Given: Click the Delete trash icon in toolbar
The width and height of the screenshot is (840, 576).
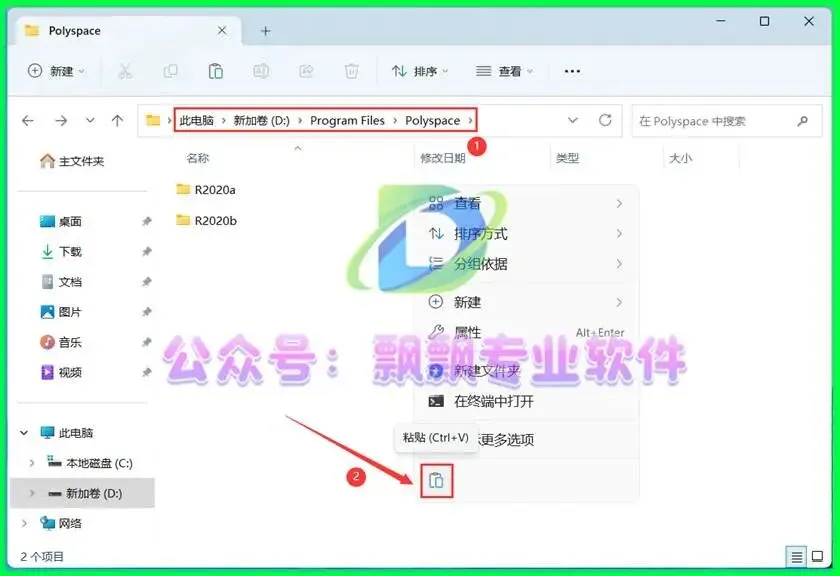Looking at the screenshot, I should (x=351, y=71).
